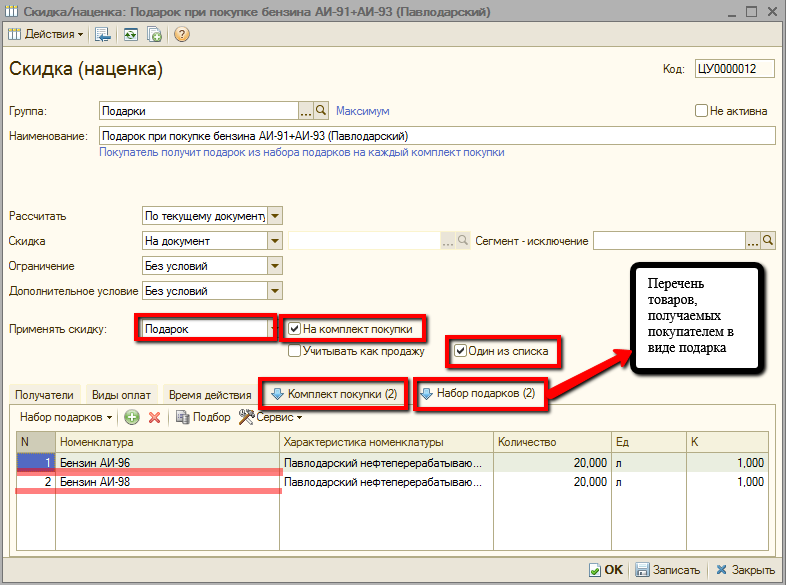This screenshot has height=585, width=786.
Task: Click the refresh icon in top toolbar
Action: (x=130, y=34)
